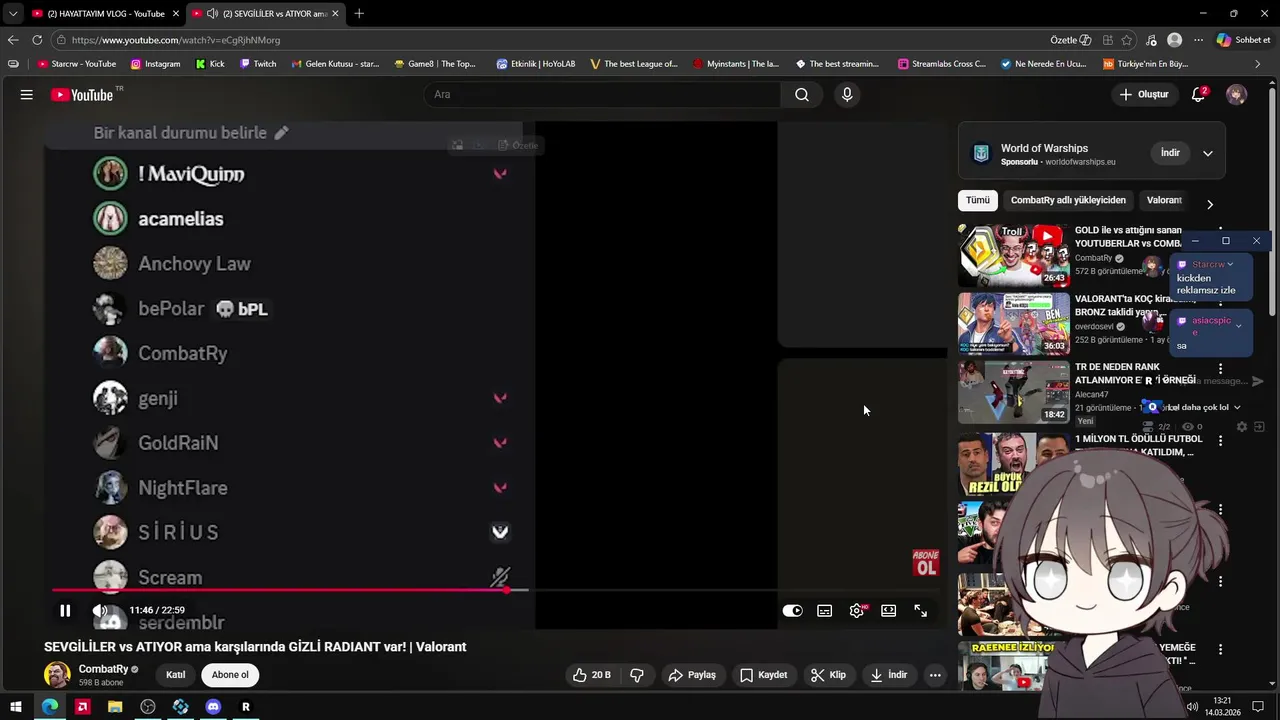Screen dimensions: 1280x720
Task: Open player settings gear
Action: click(x=857, y=611)
